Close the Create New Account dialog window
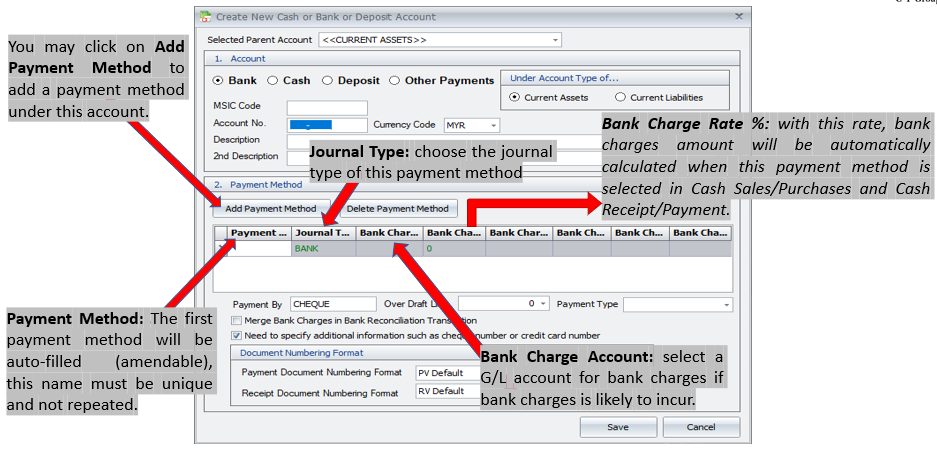This screenshot has height=450, width=937. 739,16
